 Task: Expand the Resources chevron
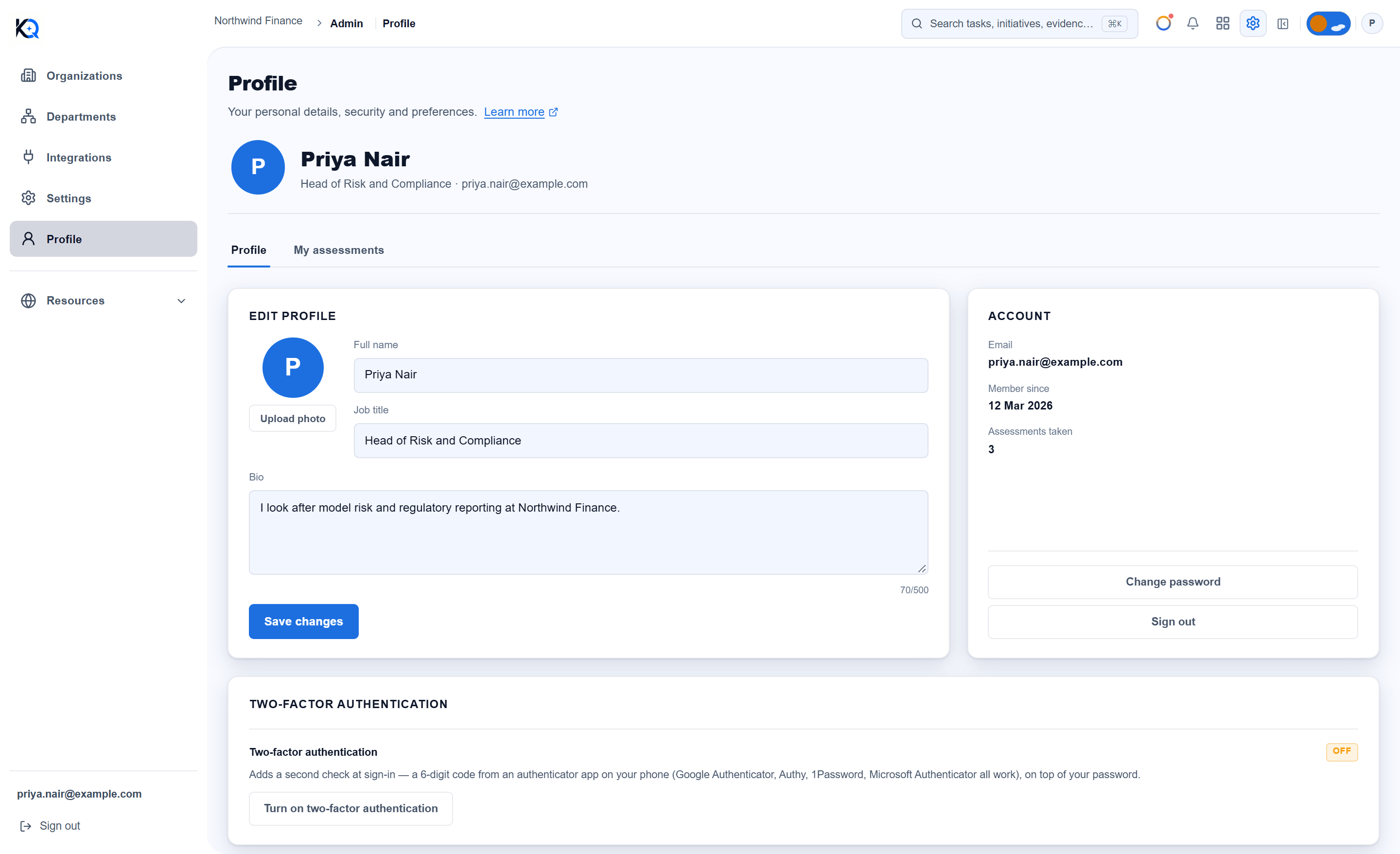(181, 301)
